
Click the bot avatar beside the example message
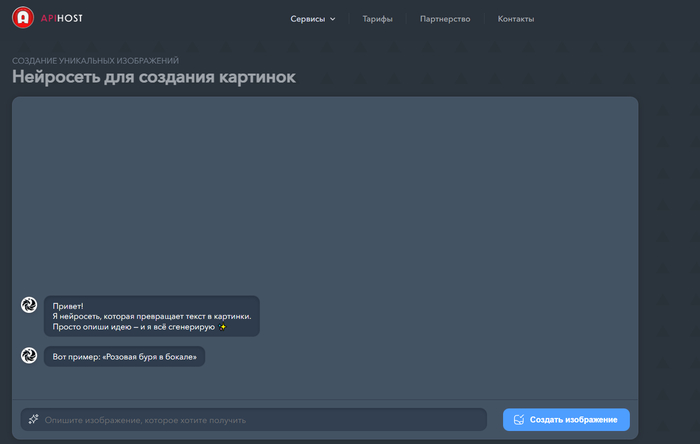[29, 355]
